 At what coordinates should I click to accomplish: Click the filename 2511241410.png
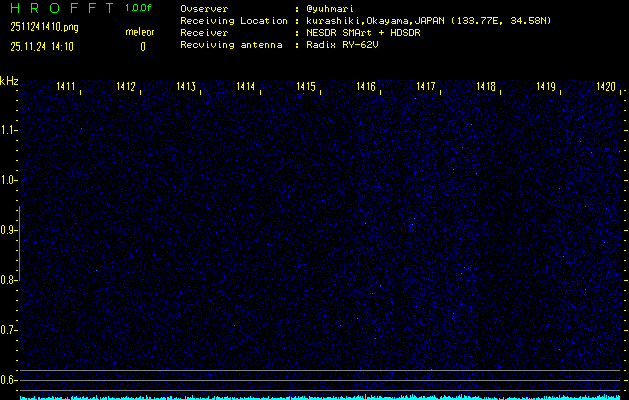pyautogui.click(x=42, y=28)
